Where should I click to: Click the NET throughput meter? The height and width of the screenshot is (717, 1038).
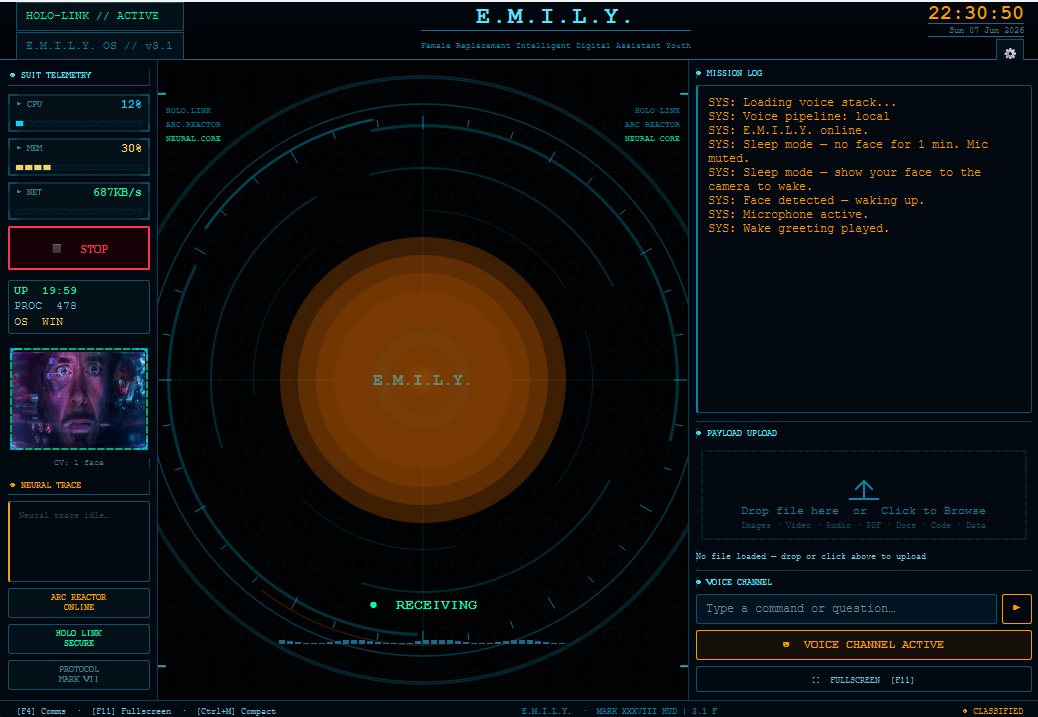pos(79,201)
